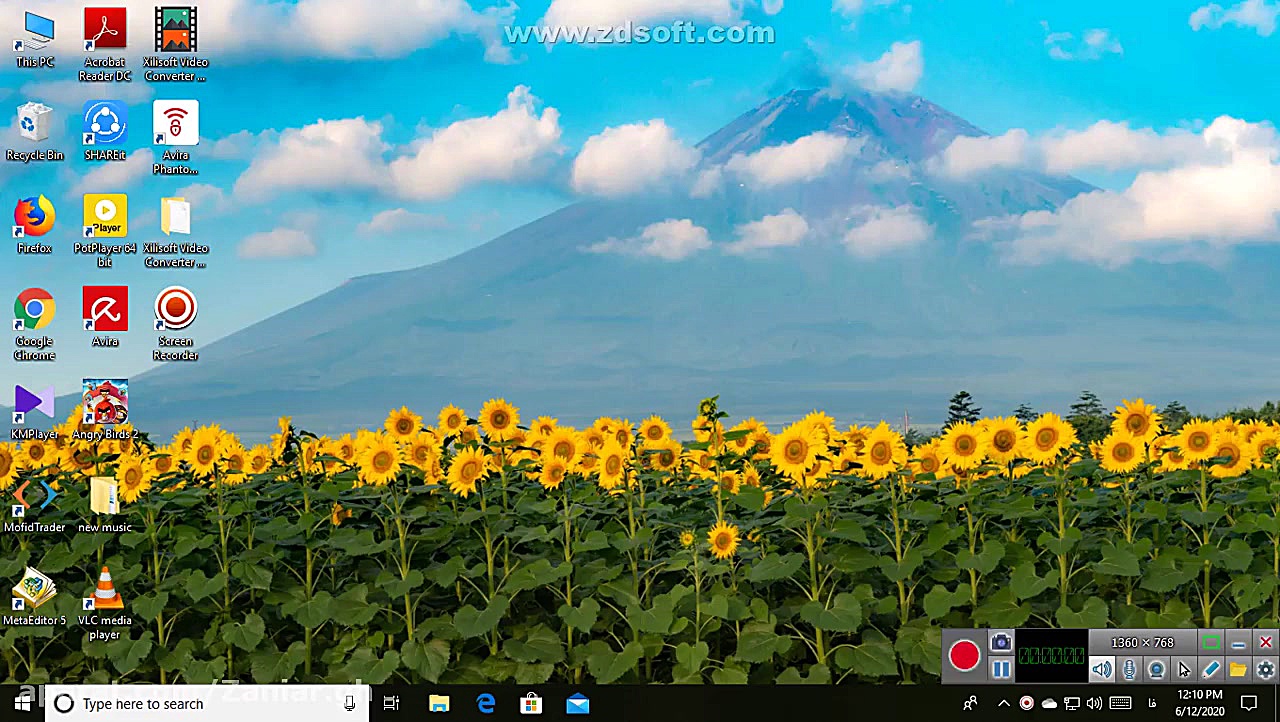Expand hidden system tray icons chevron
The width and height of the screenshot is (1280, 722).
[1004, 704]
